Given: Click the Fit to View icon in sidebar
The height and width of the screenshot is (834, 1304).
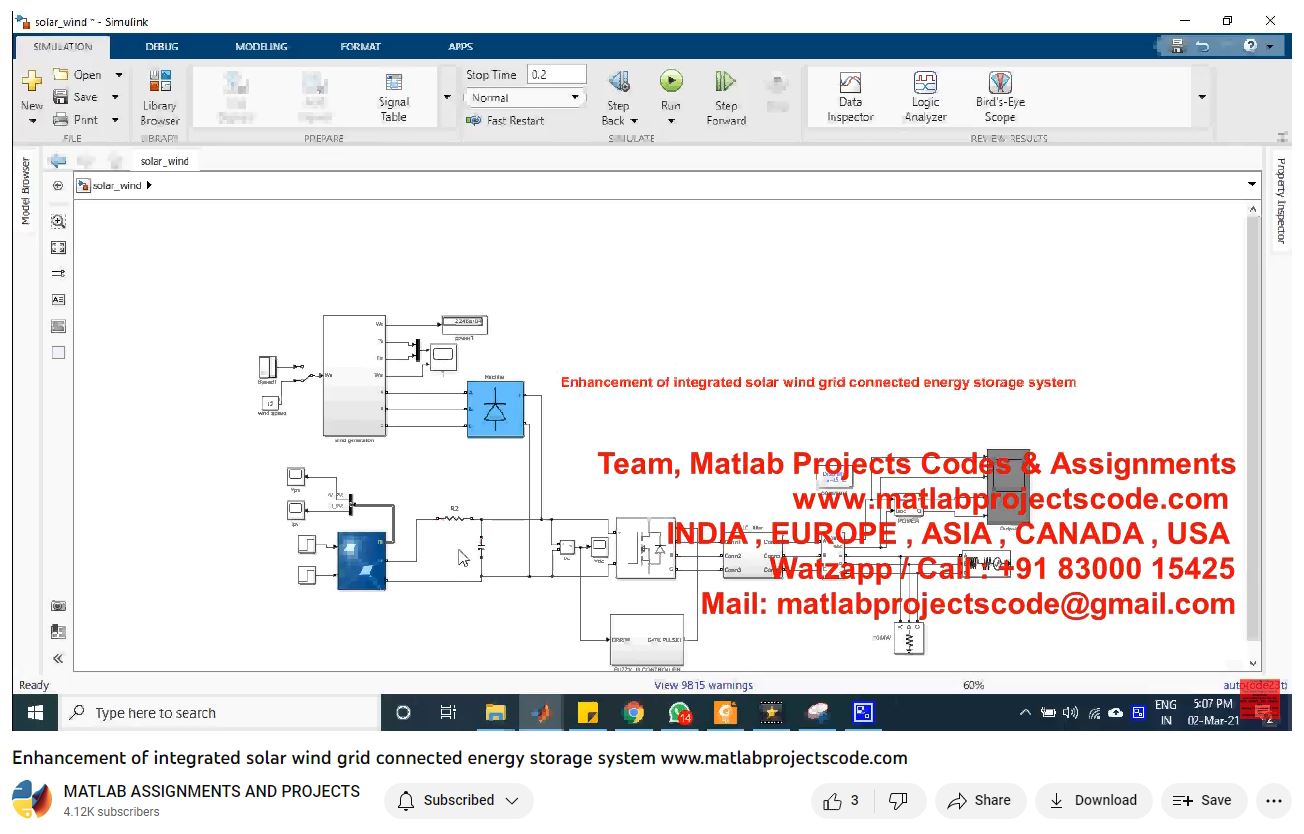Looking at the screenshot, I should (58, 247).
